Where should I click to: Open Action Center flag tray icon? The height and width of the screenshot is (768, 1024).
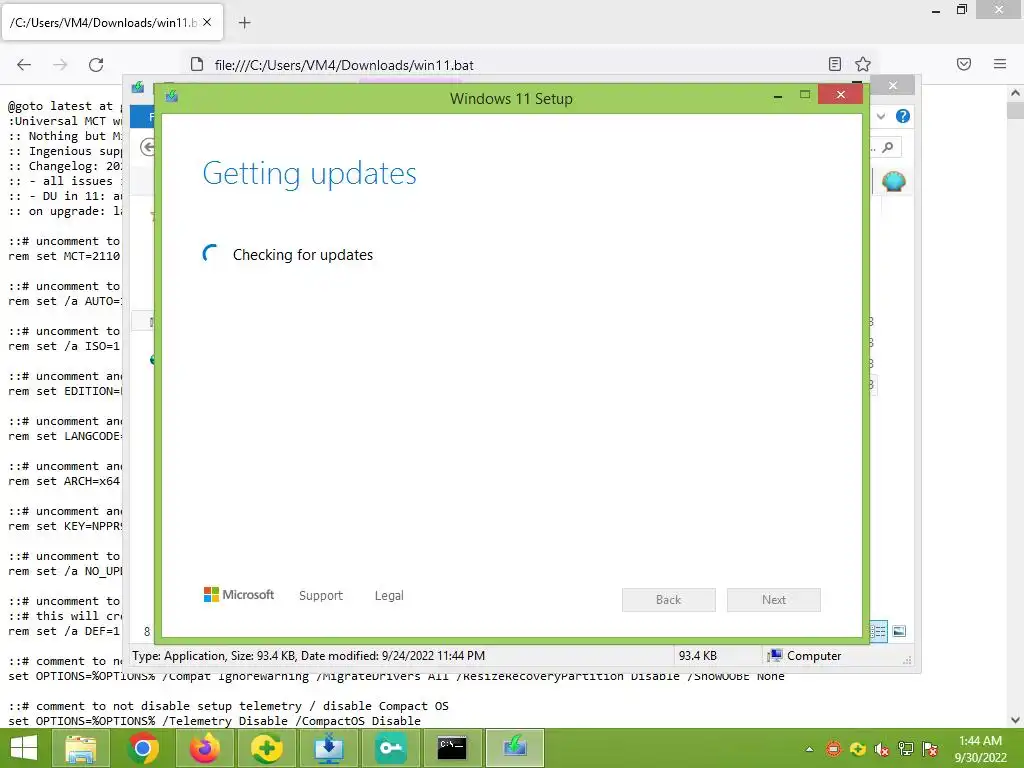pyautogui.click(x=930, y=749)
